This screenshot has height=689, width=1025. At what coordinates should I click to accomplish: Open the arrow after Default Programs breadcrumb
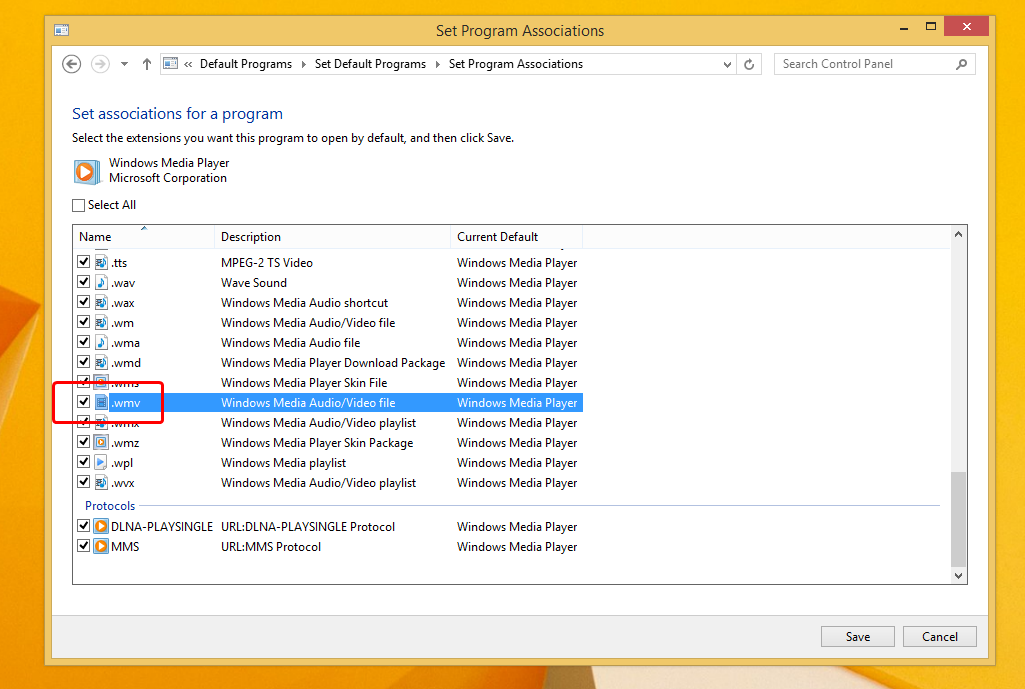(303, 64)
